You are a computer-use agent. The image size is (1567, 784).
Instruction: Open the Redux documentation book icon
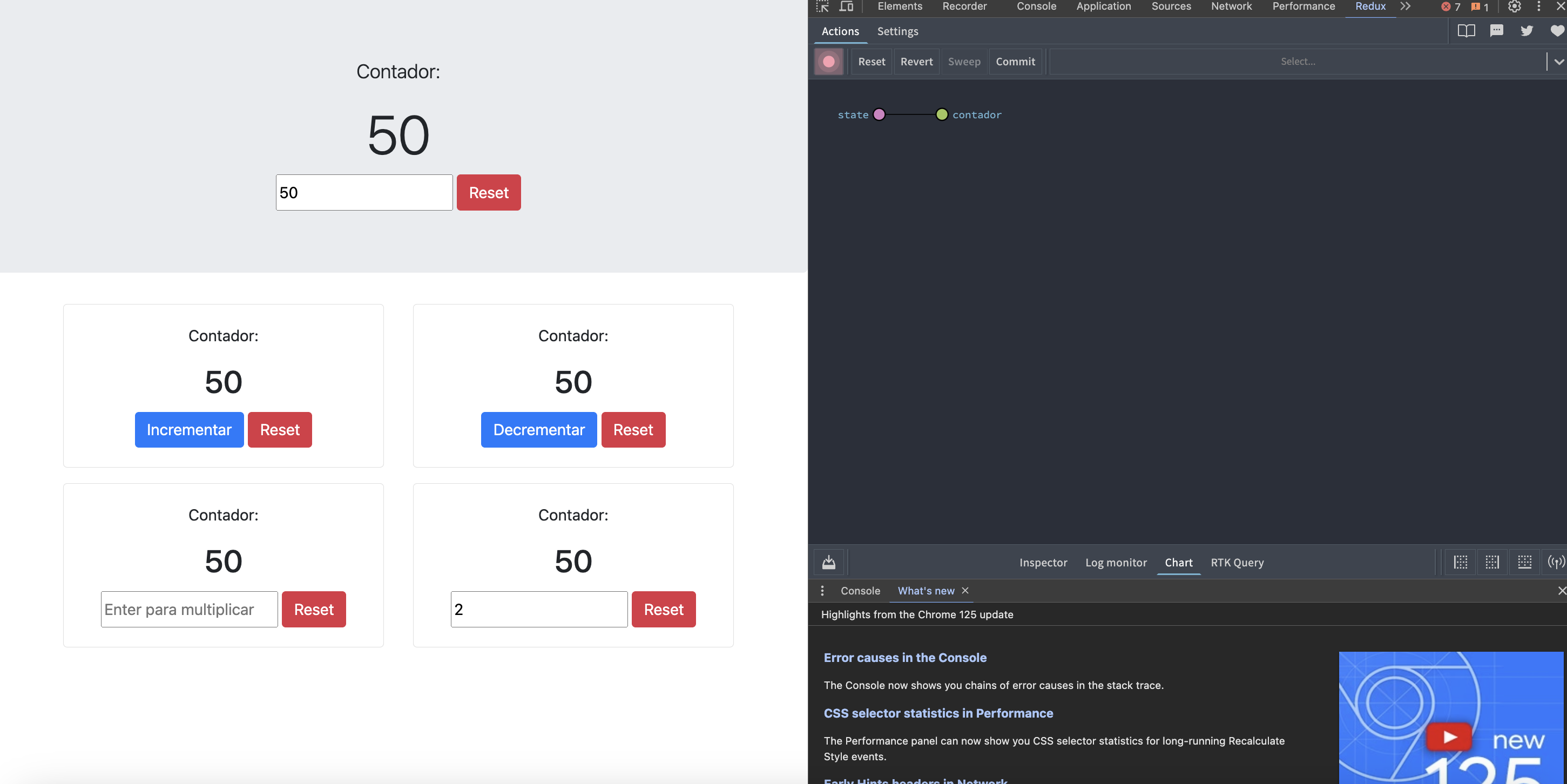pos(1466,31)
